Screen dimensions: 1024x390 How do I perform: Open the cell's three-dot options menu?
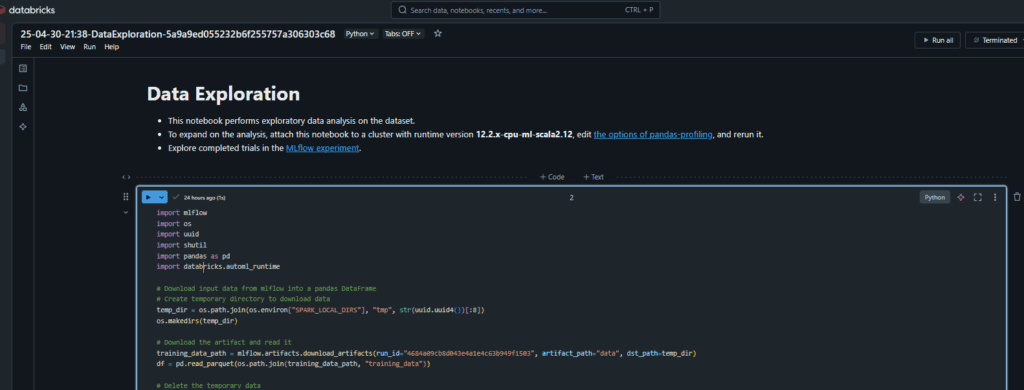tap(995, 197)
